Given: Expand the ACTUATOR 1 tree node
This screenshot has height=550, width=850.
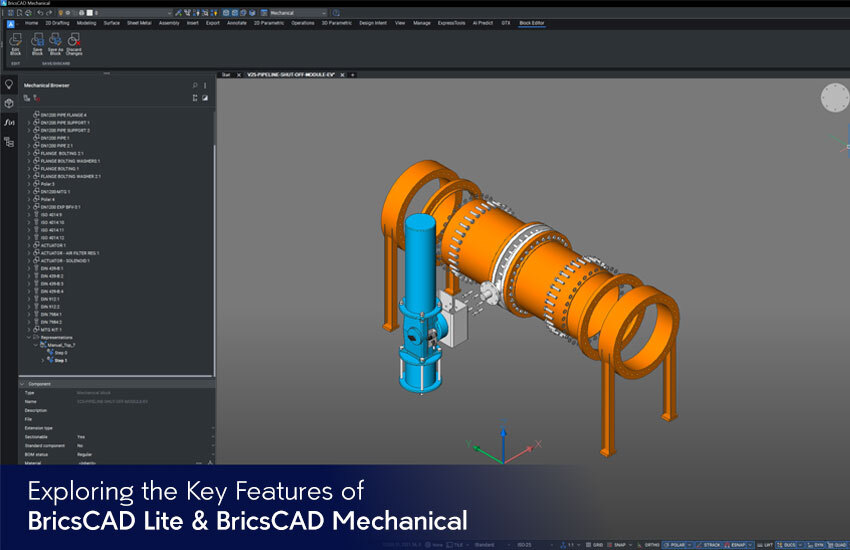Looking at the screenshot, I should (29, 245).
